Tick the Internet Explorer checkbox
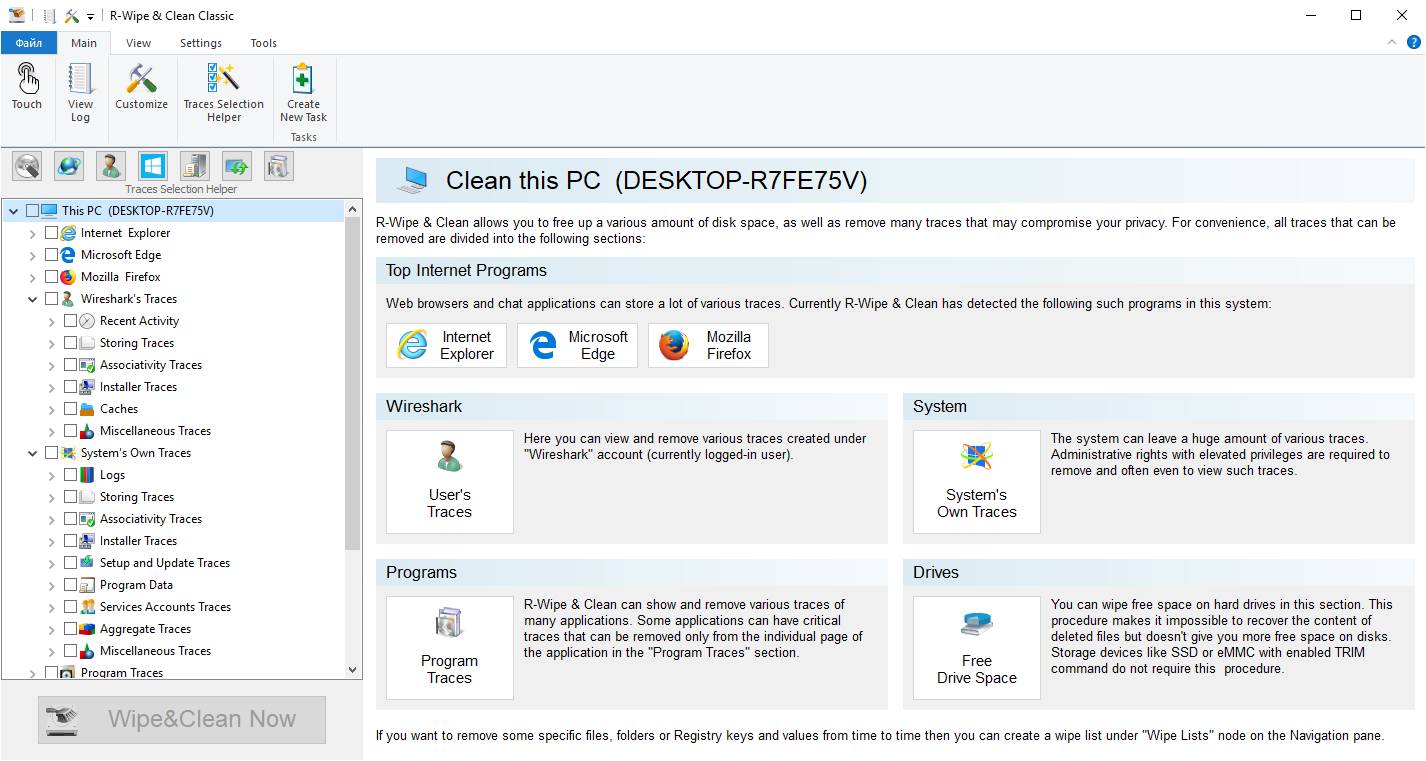The image size is (1426, 761). (51, 233)
